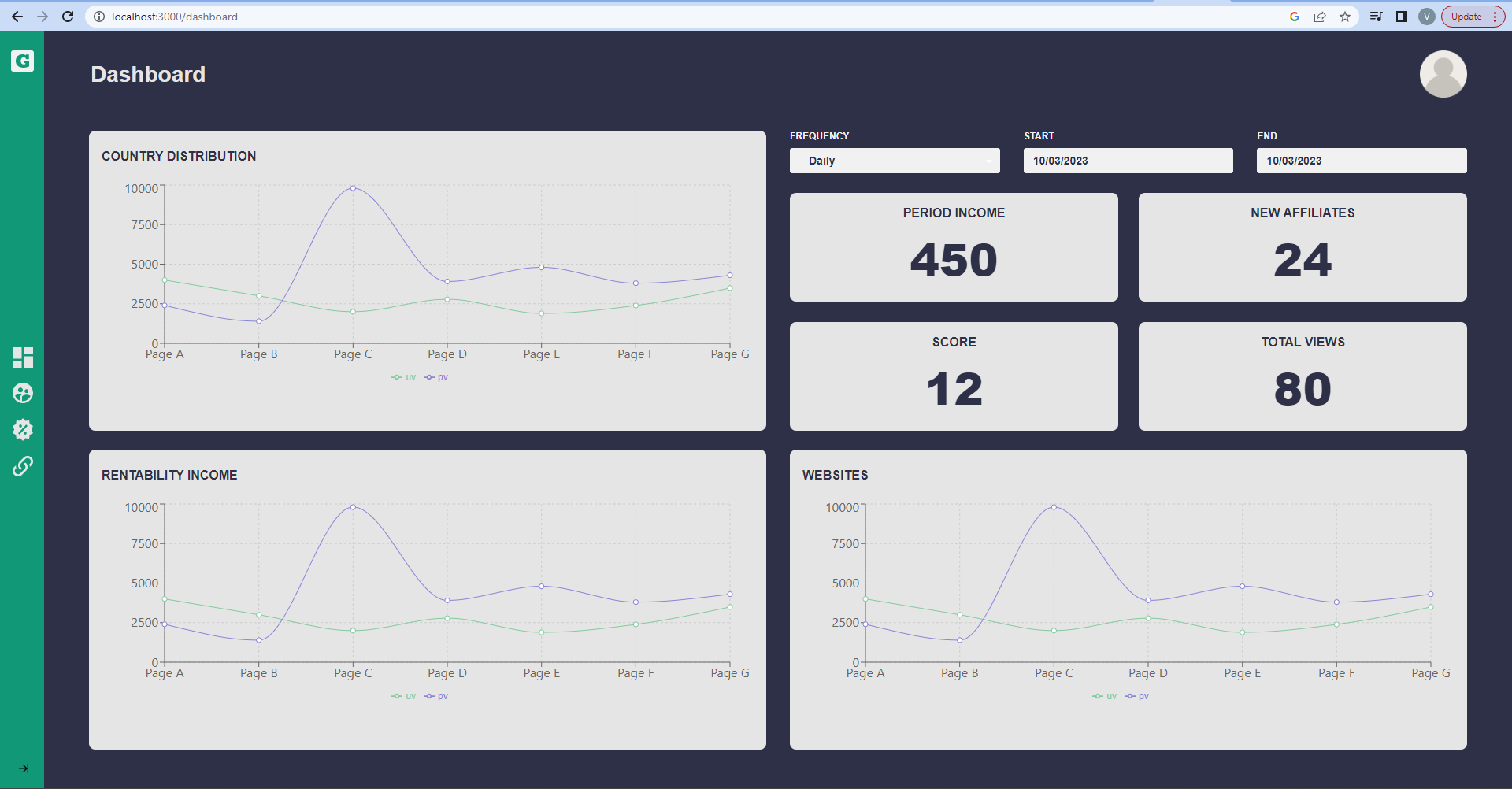Click the Update button in Chrome toolbar
This screenshot has height=789, width=1512.
point(1466,17)
